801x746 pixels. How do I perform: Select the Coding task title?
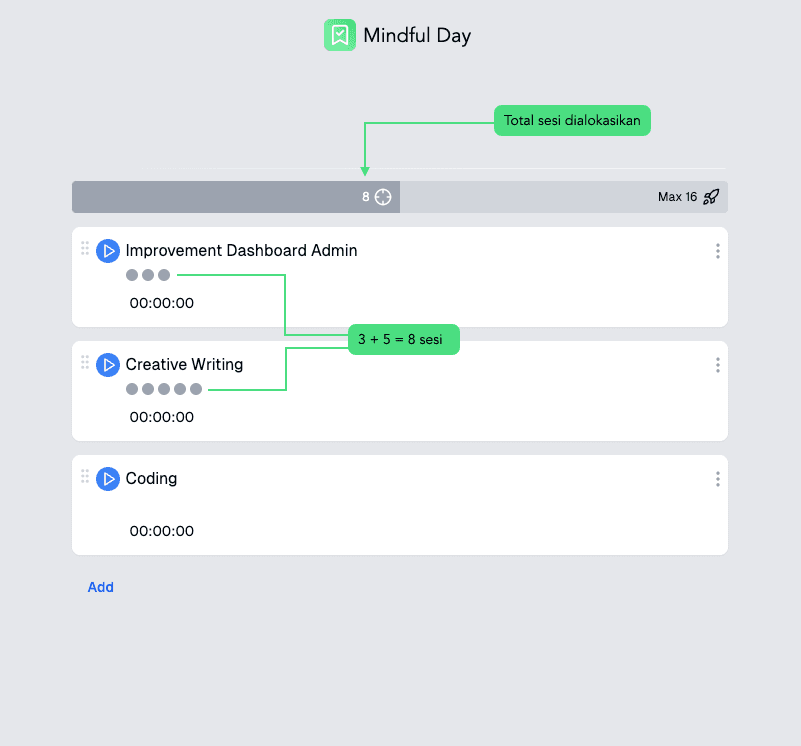[x=151, y=479]
